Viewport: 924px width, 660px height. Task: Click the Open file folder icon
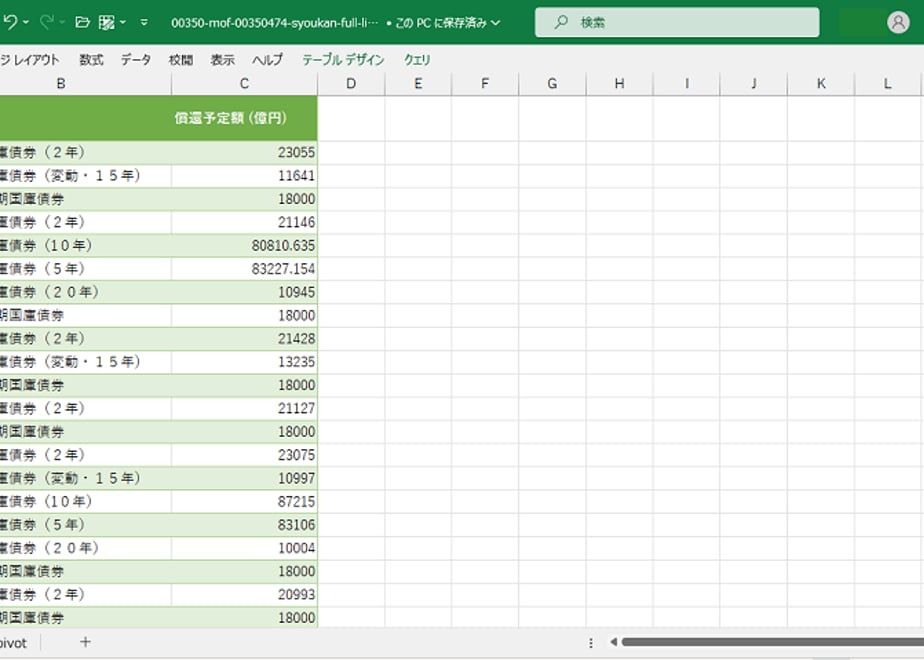coord(82,22)
